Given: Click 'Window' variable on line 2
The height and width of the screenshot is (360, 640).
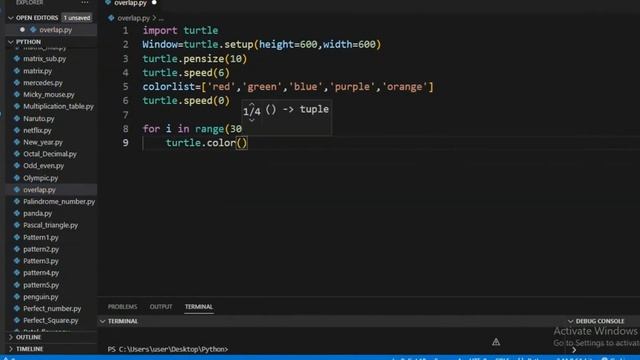Looking at the screenshot, I should (160, 44).
